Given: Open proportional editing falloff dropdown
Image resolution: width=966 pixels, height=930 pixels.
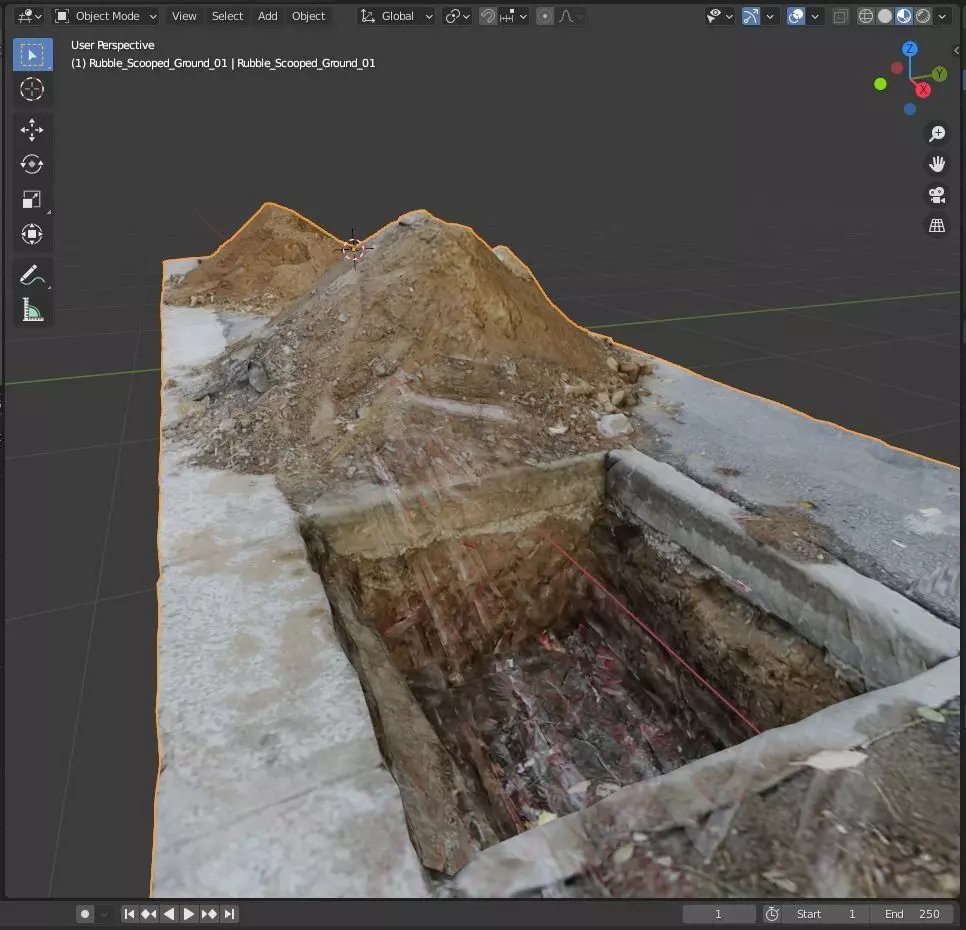Looking at the screenshot, I should [x=571, y=16].
